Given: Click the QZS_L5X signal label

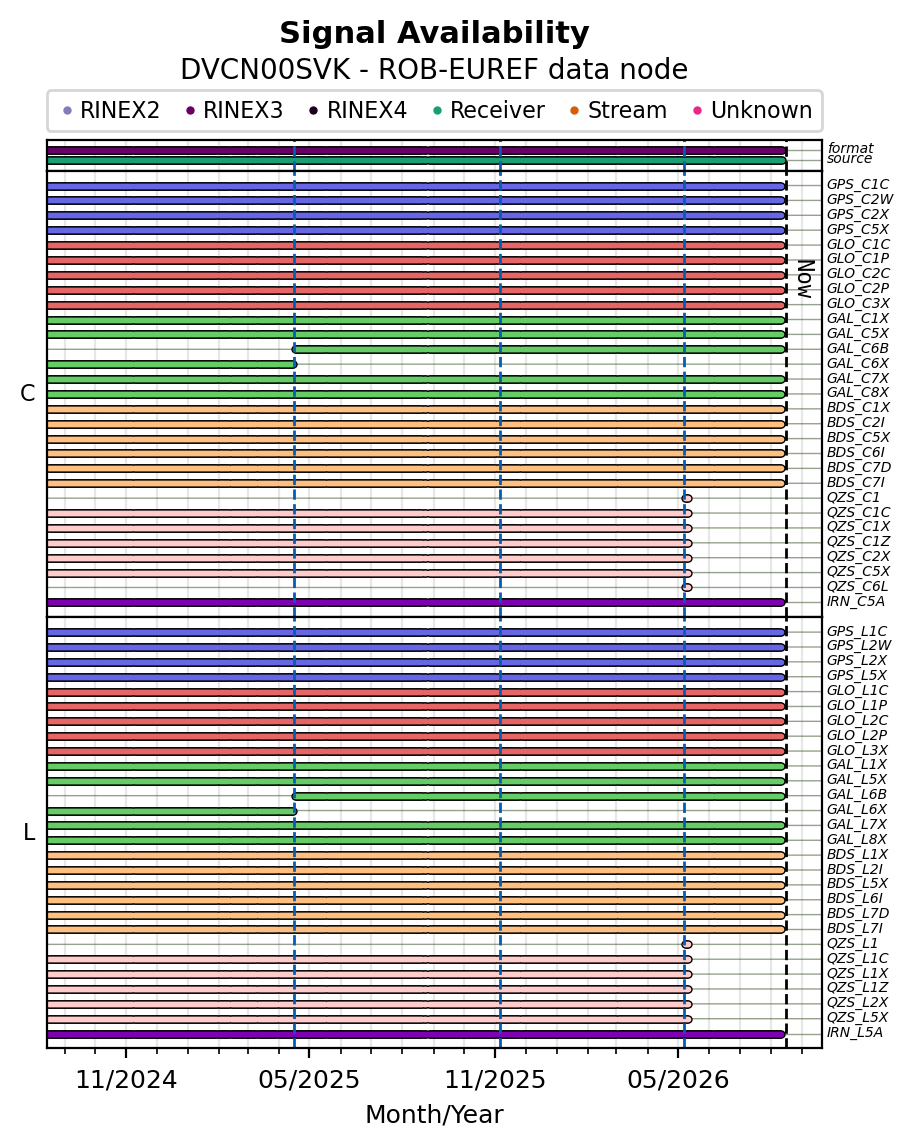Looking at the screenshot, I should click(x=858, y=1018).
